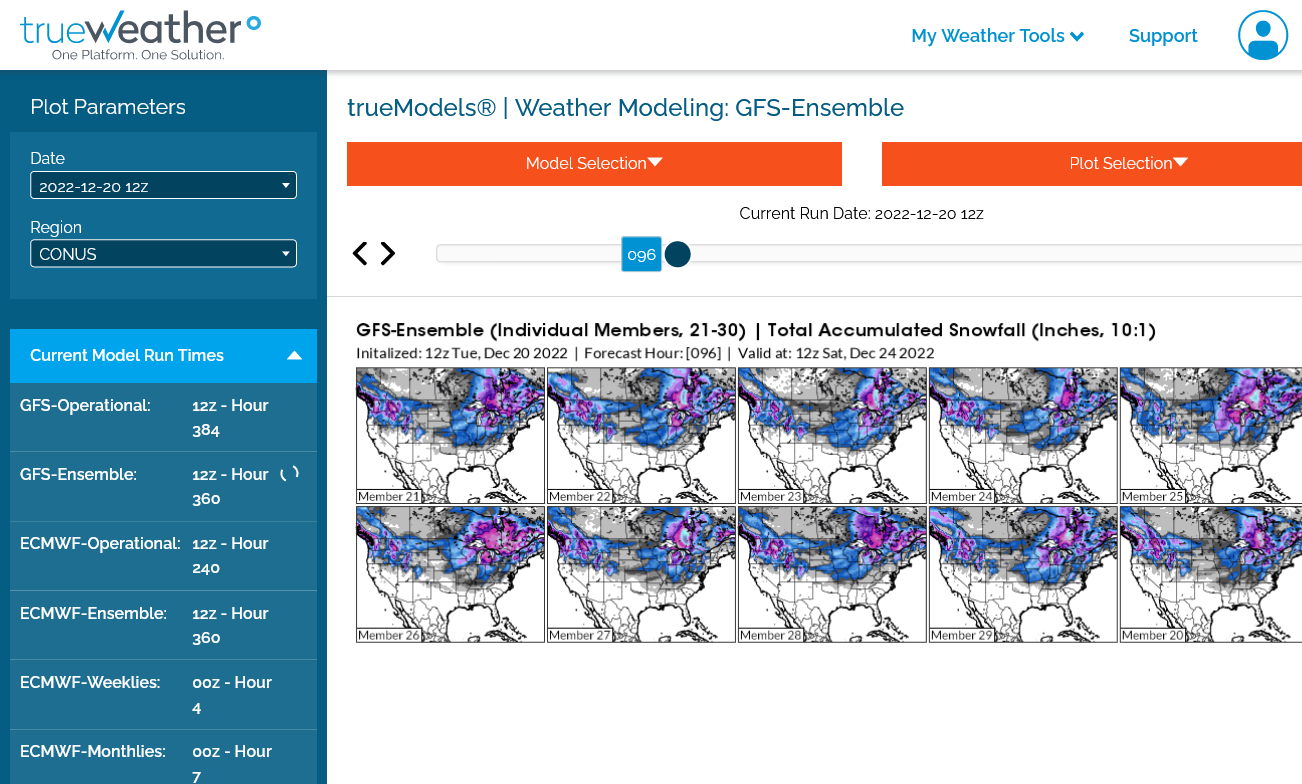The image size is (1302, 784).
Task: Click the Initialized and Valid at line
Action: pyautogui.click(x=645, y=353)
